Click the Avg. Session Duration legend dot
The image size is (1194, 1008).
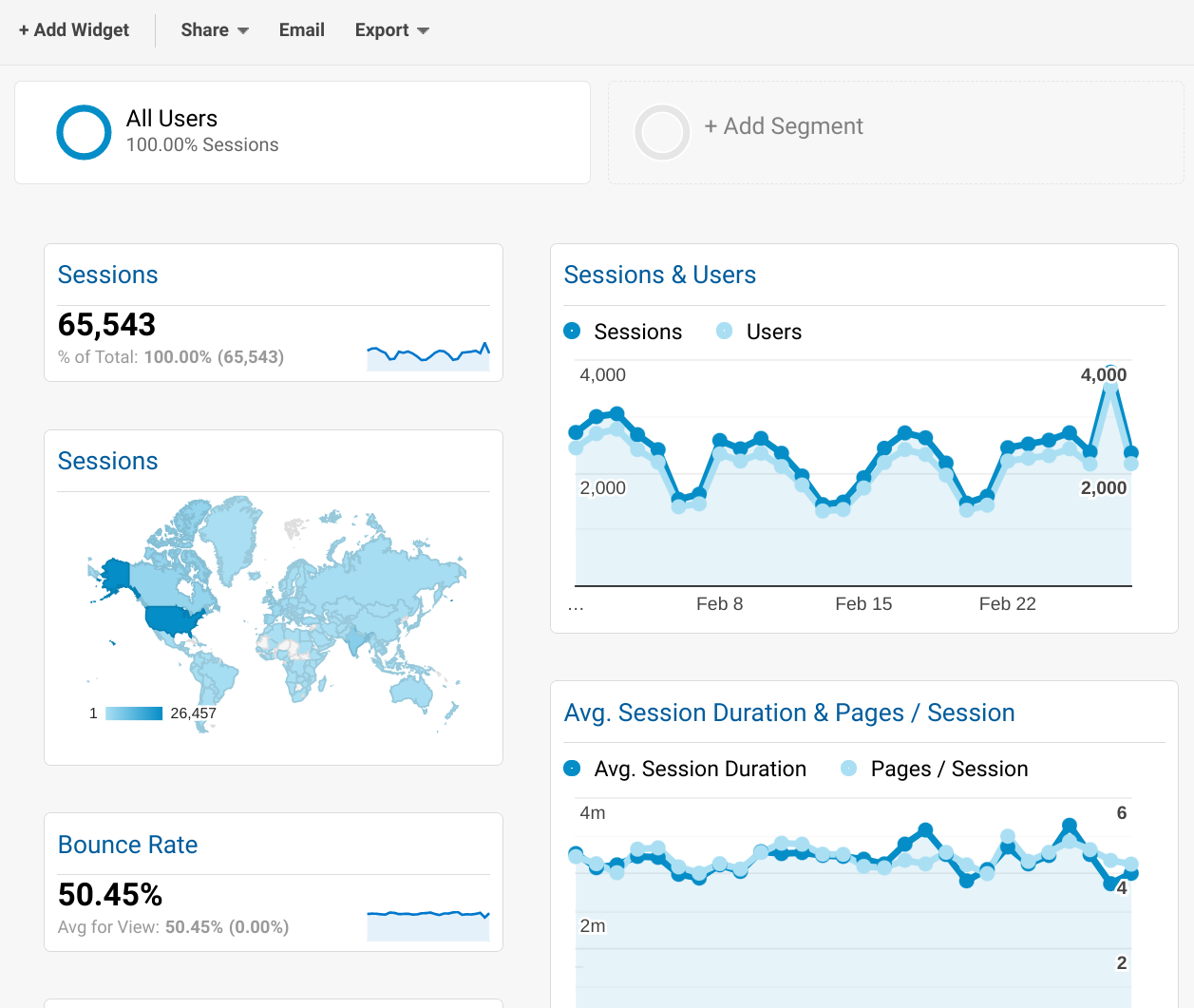[x=572, y=768]
